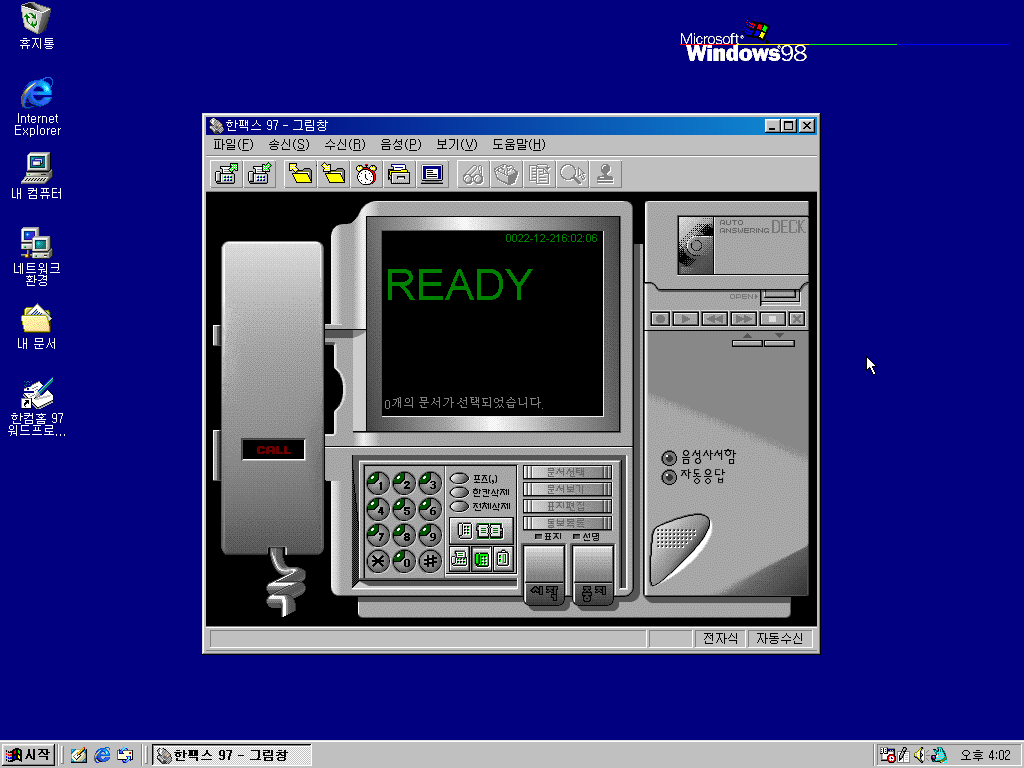Click the wastebasket toolbar icon
Viewport: 1024px width, 768px height.
coord(506,174)
